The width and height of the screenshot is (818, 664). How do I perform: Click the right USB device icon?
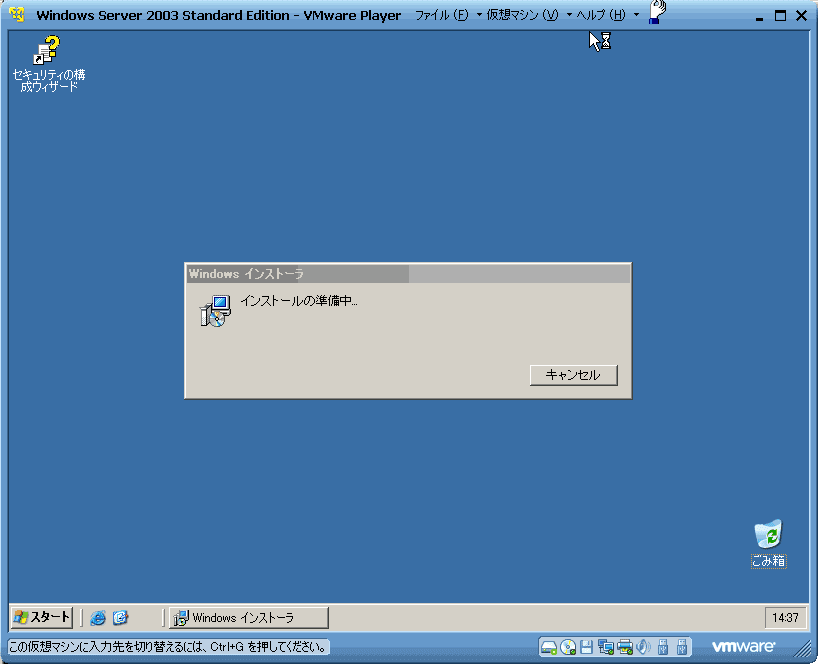click(682, 647)
